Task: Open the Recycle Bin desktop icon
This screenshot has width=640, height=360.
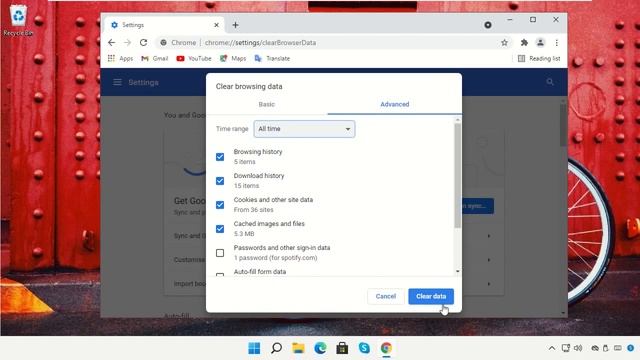Action: click(18, 20)
